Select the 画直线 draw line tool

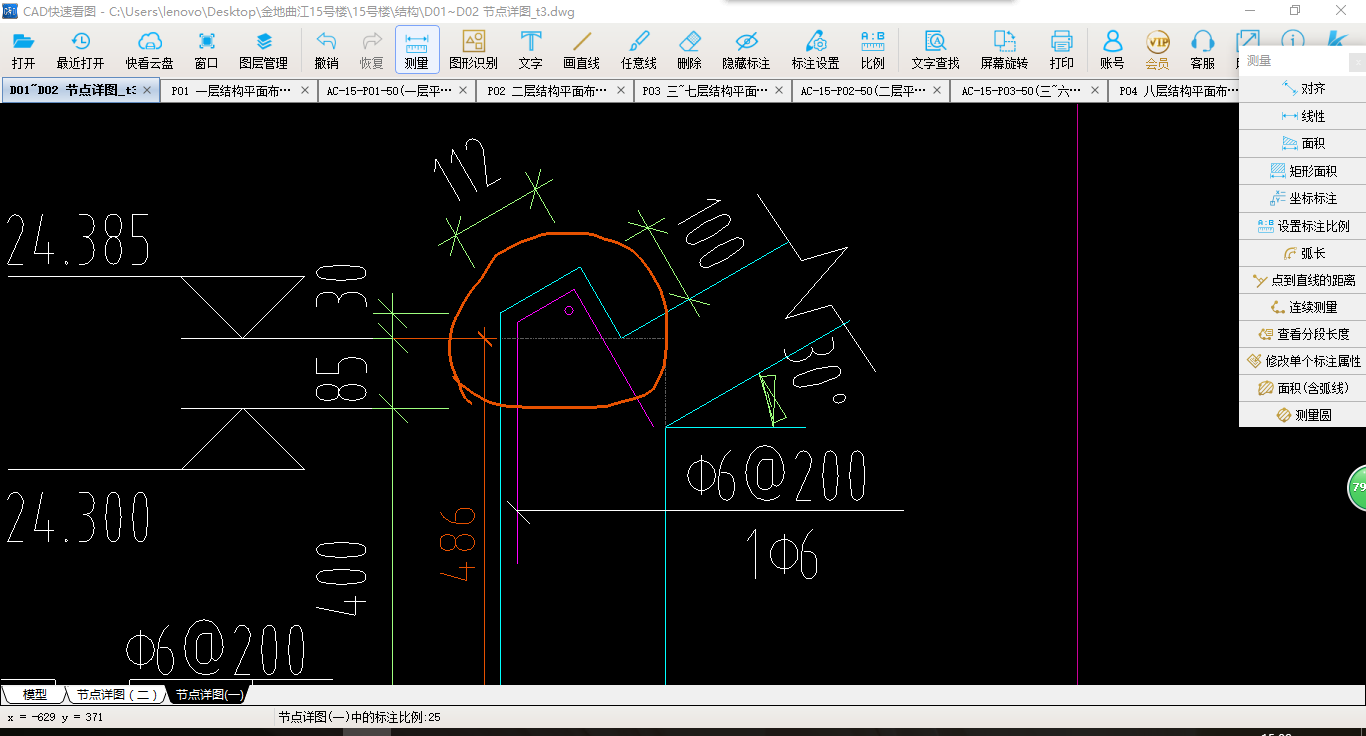(581, 49)
